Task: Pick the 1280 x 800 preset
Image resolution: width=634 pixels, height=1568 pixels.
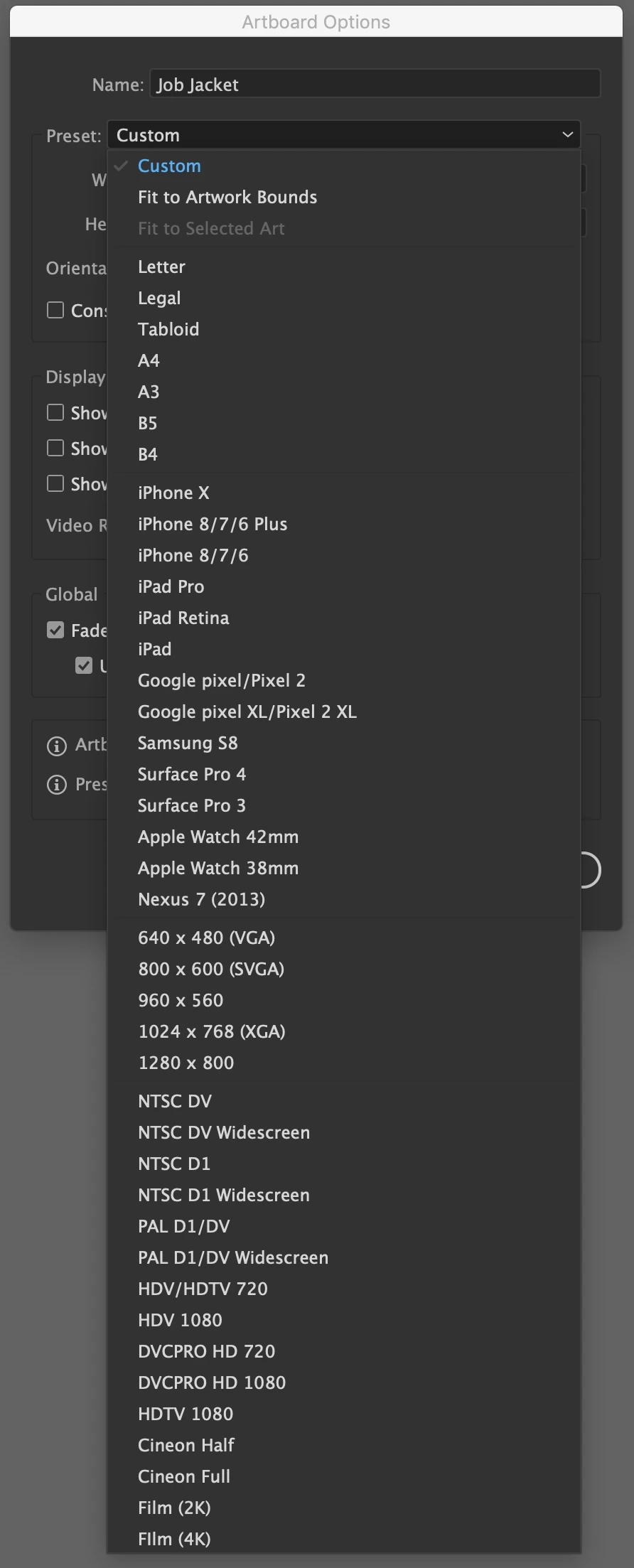Action: click(344, 1063)
